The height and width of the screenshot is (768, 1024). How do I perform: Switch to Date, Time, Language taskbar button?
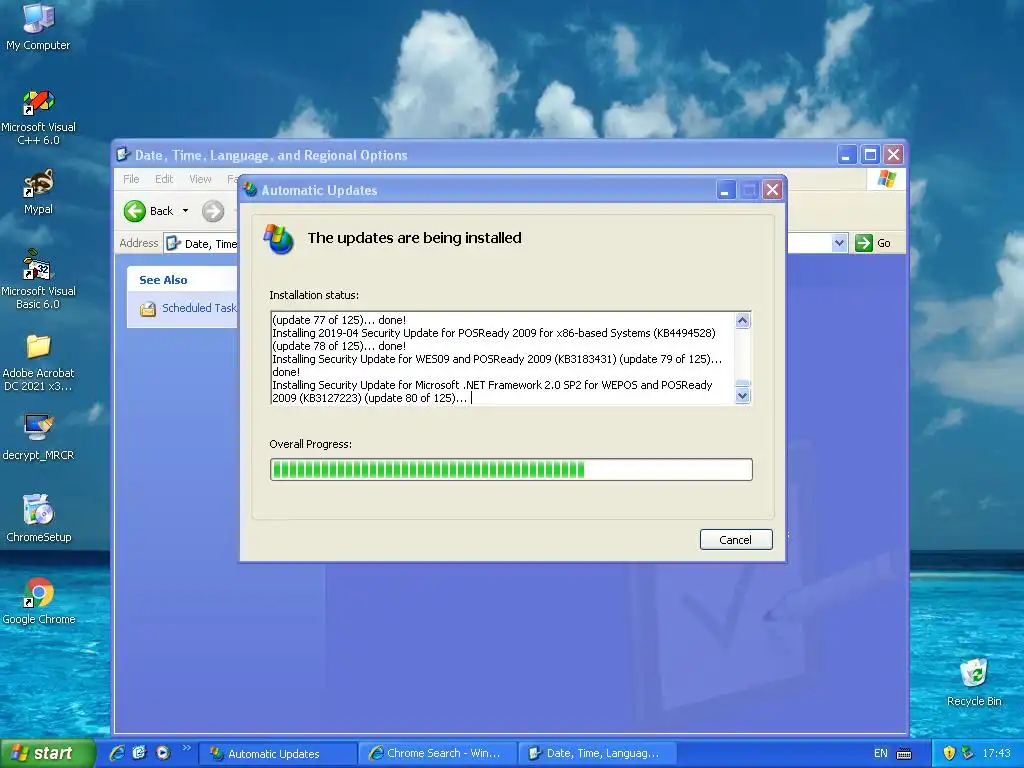[598, 754]
